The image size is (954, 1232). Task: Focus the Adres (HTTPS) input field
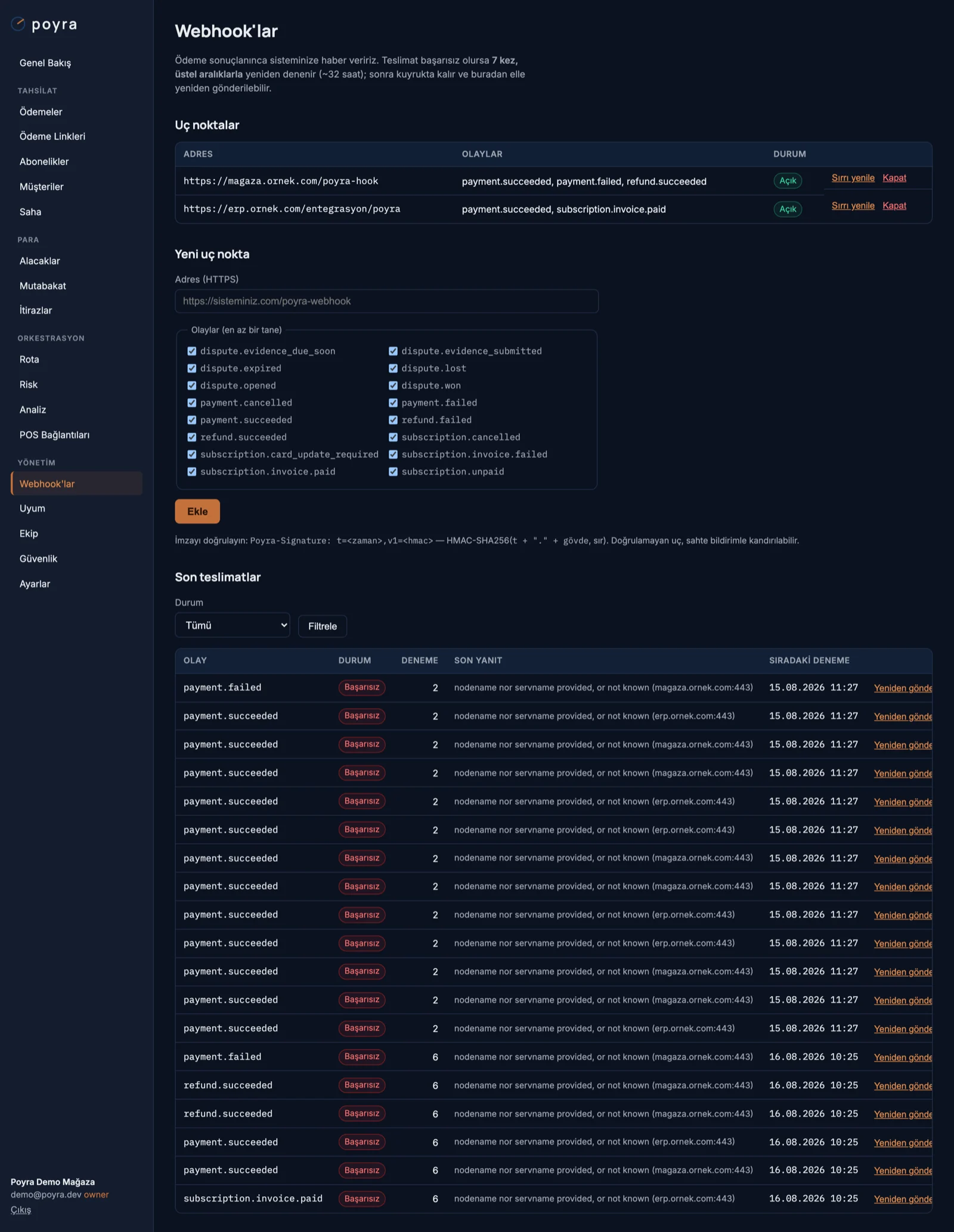[x=387, y=301]
